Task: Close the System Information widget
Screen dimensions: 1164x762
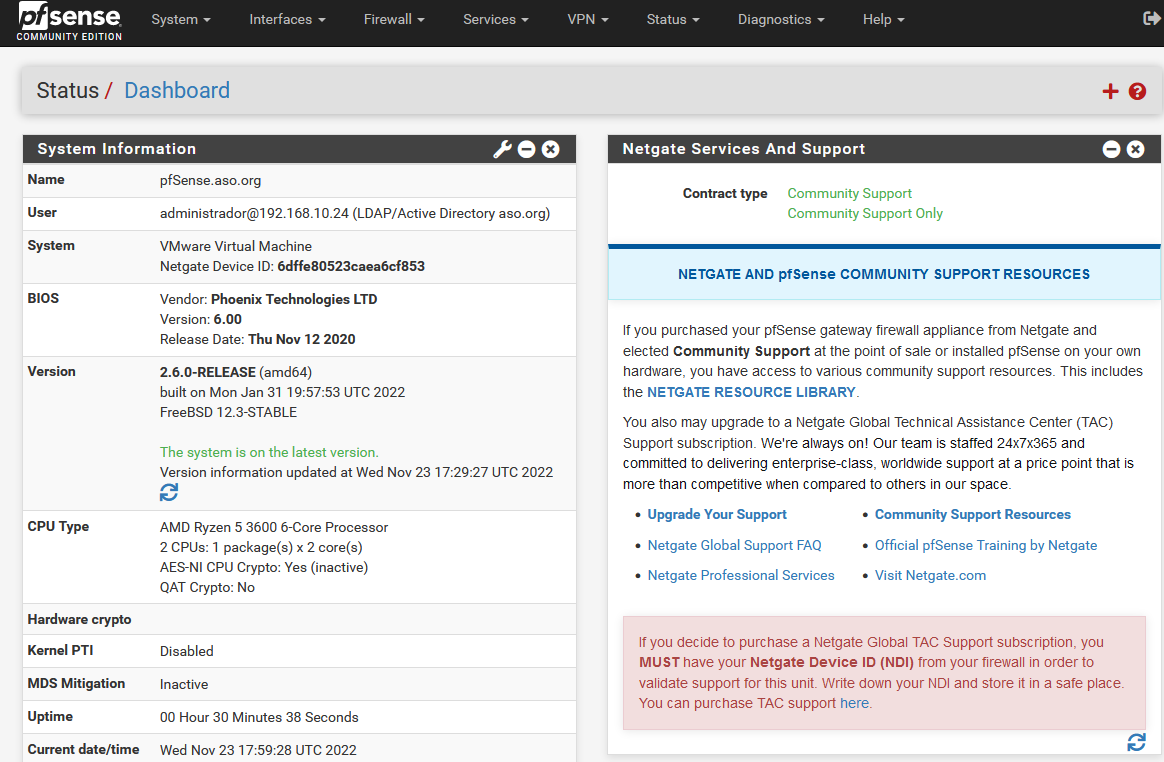Action: tap(551, 149)
